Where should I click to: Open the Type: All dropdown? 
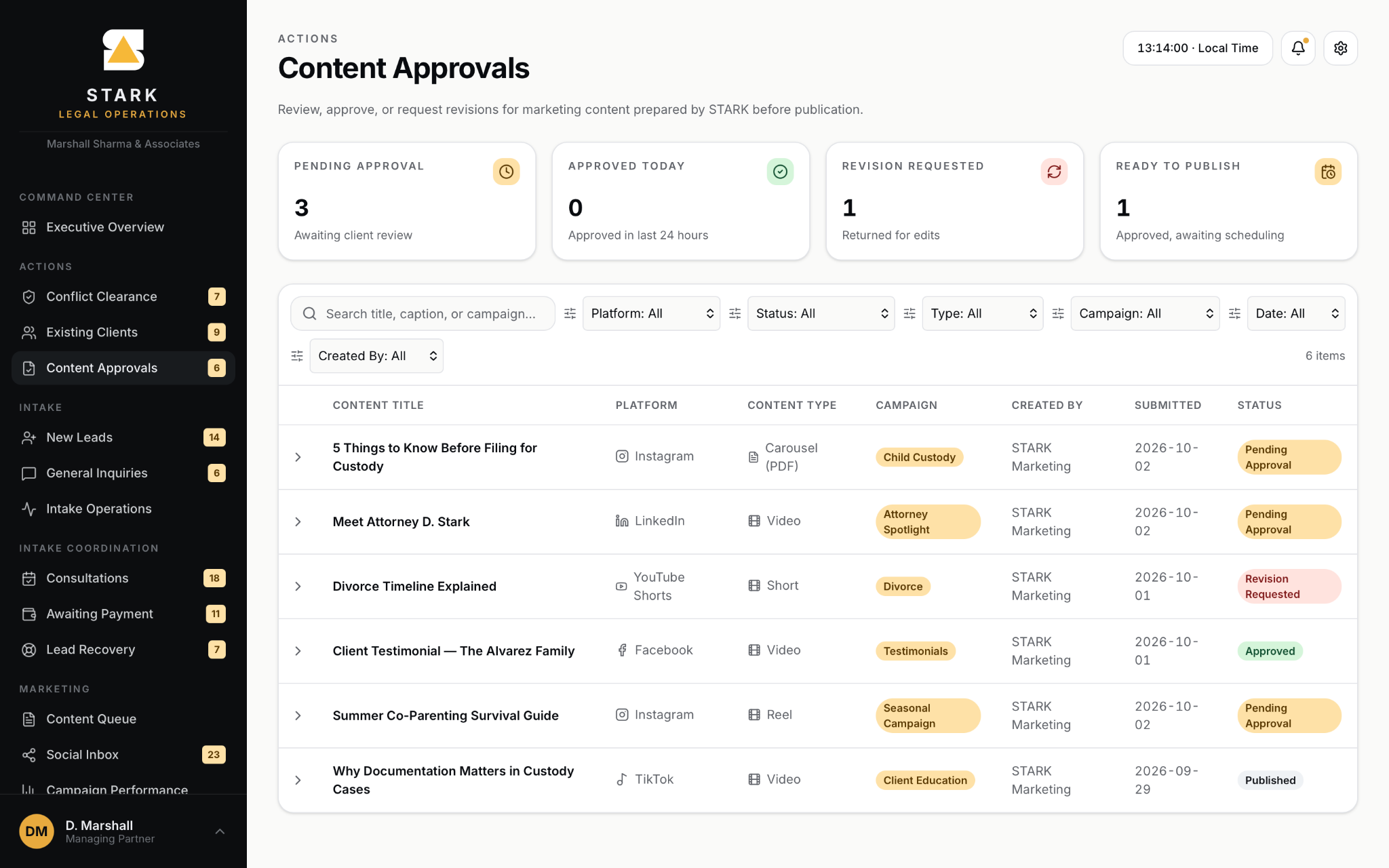coord(982,313)
